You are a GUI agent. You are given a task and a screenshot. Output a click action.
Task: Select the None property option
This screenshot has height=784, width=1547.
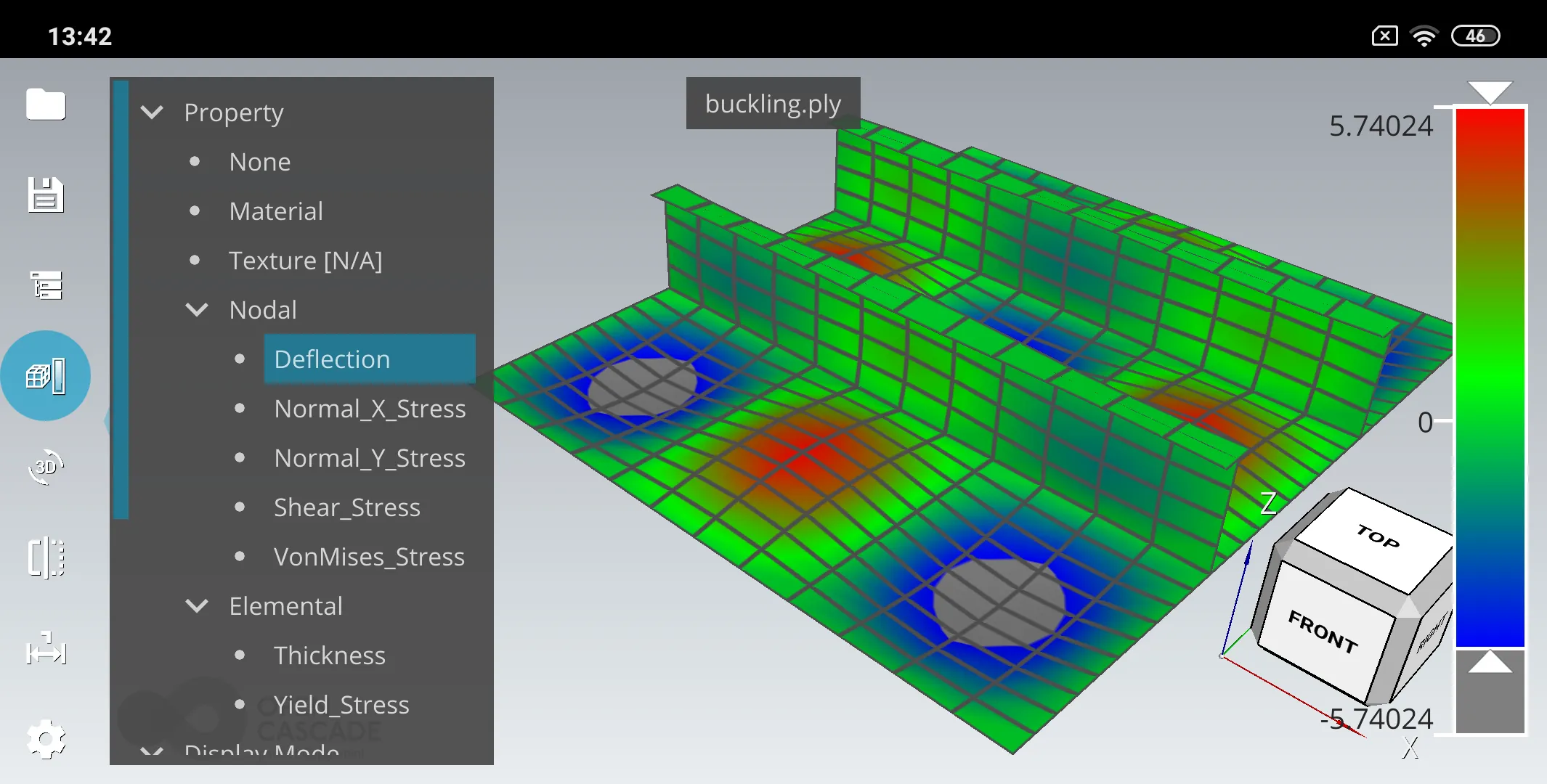click(x=260, y=160)
